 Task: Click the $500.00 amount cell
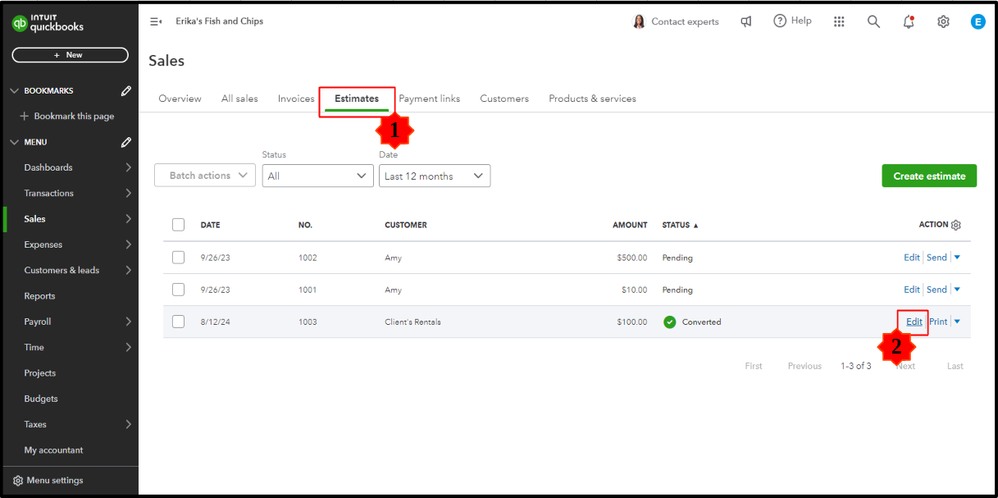[x=631, y=258]
